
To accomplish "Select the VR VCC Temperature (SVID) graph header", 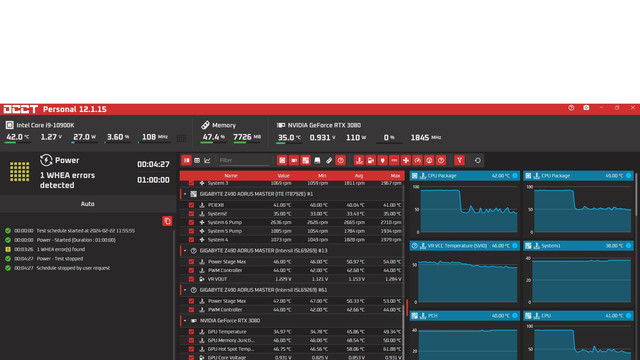I will [464, 246].
